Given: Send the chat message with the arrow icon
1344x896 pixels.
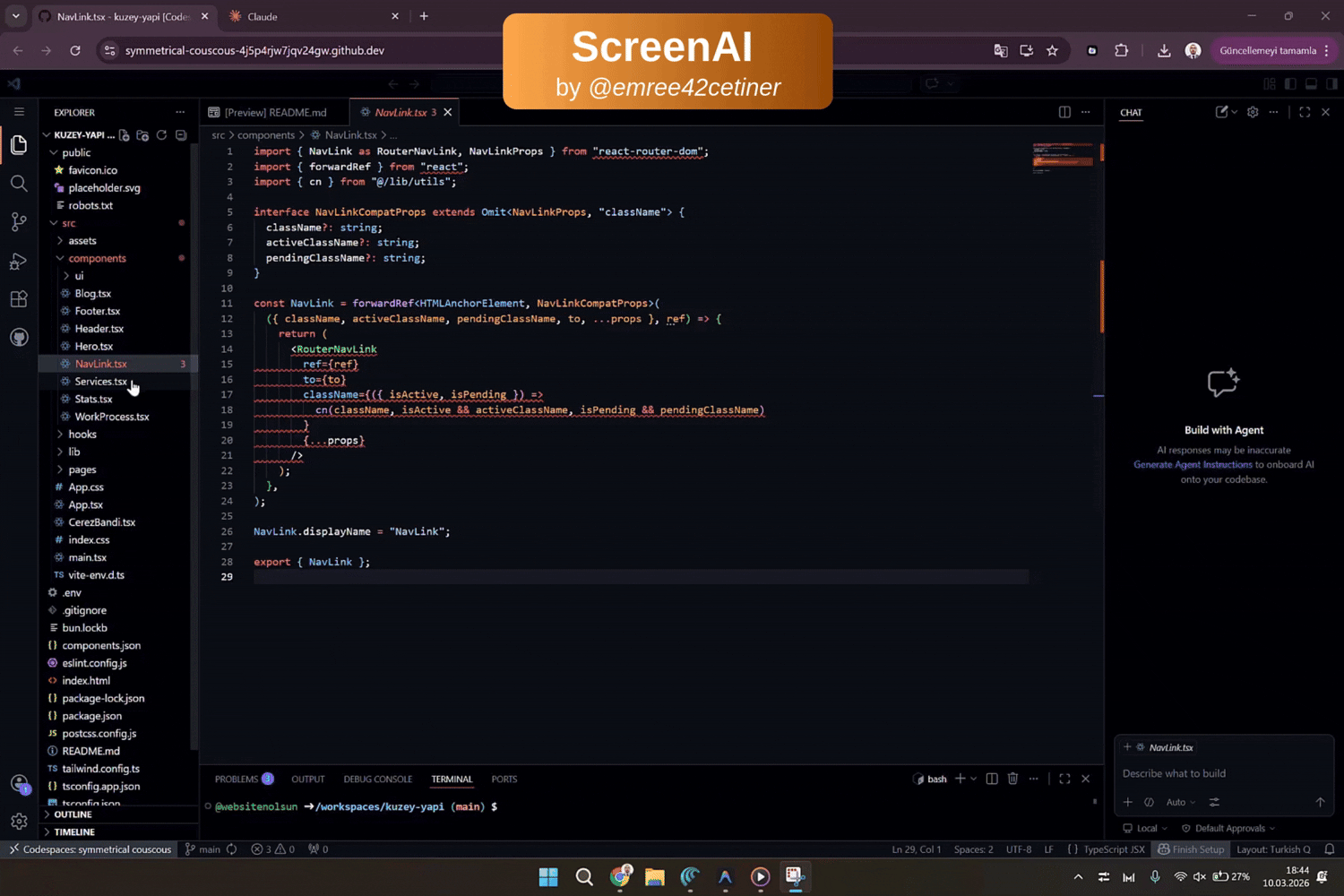Looking at the screenshot, I should tap(1320, 802).
